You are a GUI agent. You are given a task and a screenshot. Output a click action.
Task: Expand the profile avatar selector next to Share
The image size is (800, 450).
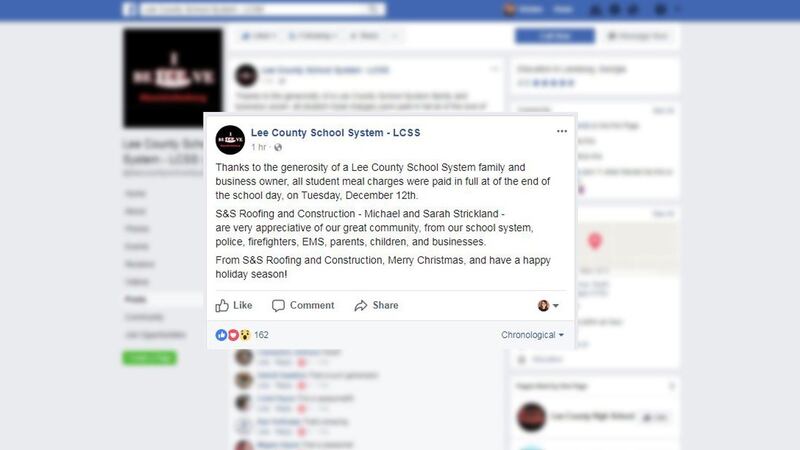tap(548, 305)
